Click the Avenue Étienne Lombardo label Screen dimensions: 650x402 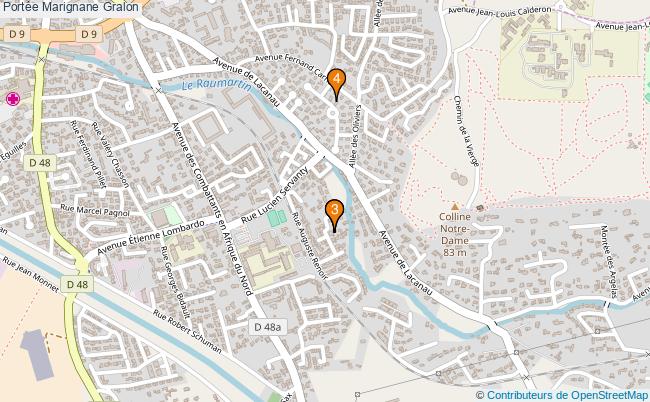point(151,237)
